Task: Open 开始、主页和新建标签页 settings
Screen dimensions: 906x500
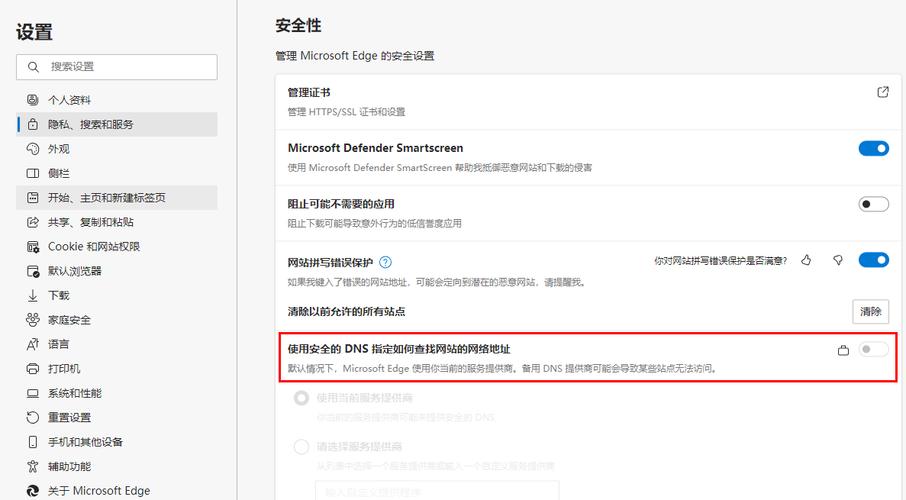Action: [117, 198]
